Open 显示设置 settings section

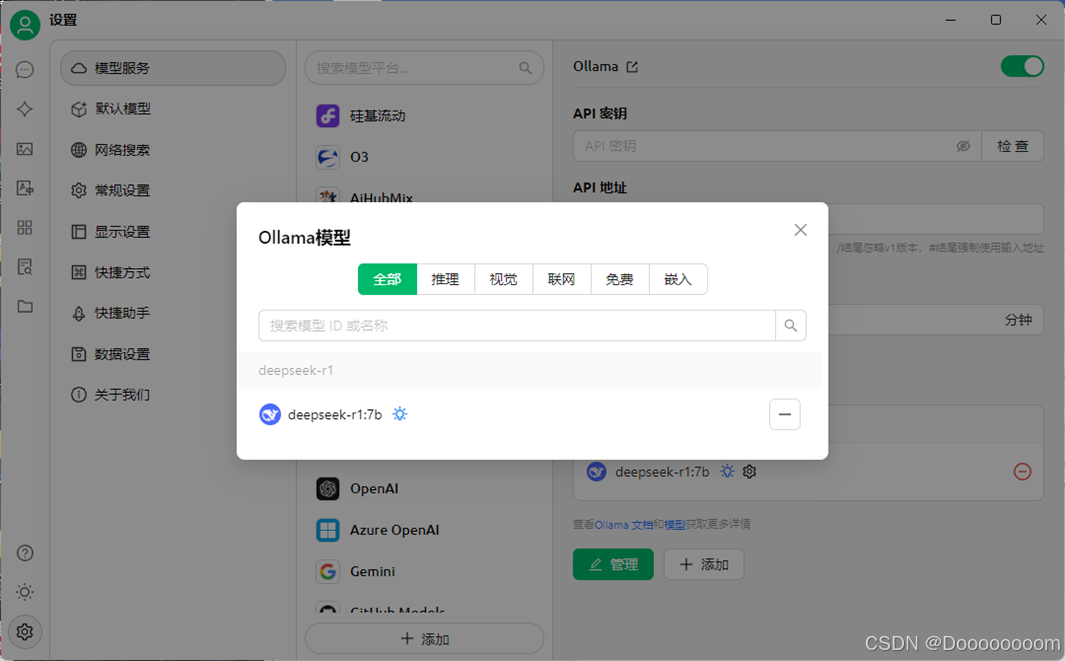(x=173, y=232)
